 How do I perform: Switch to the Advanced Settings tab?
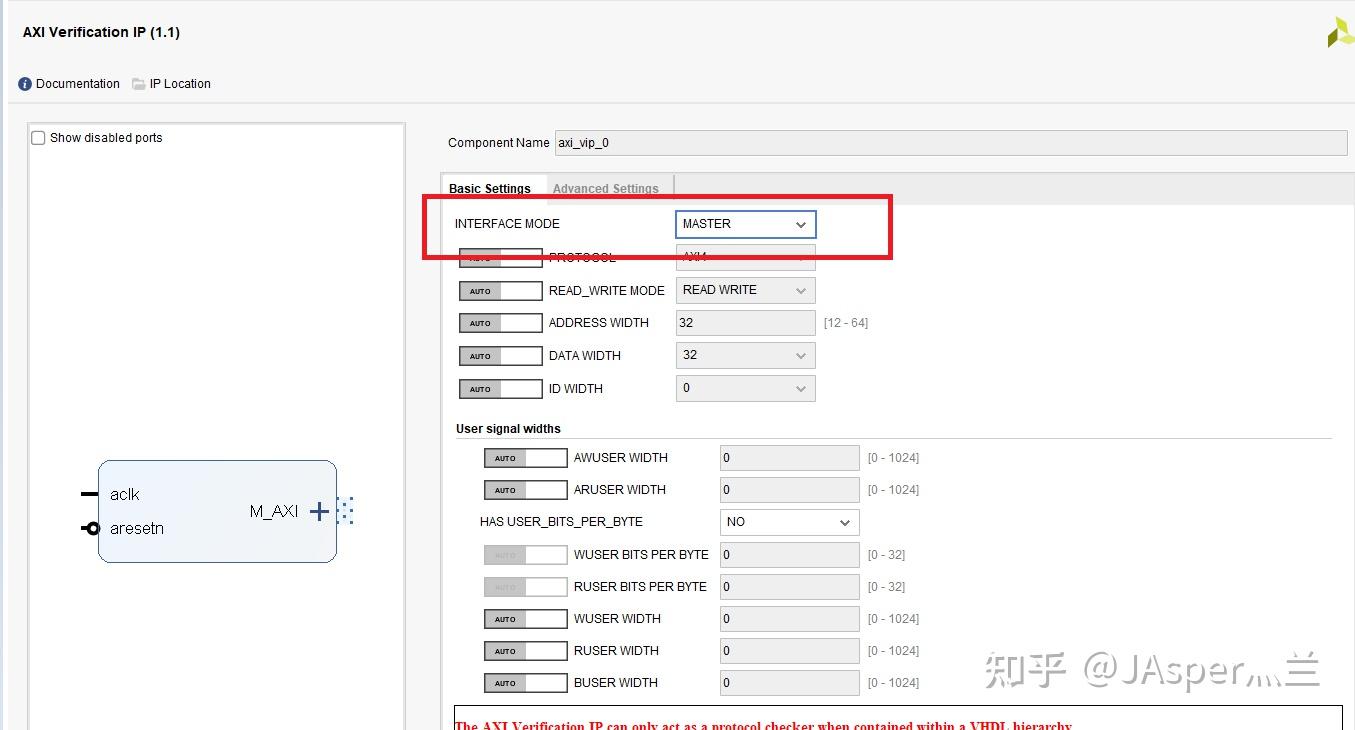pos(606,188)
